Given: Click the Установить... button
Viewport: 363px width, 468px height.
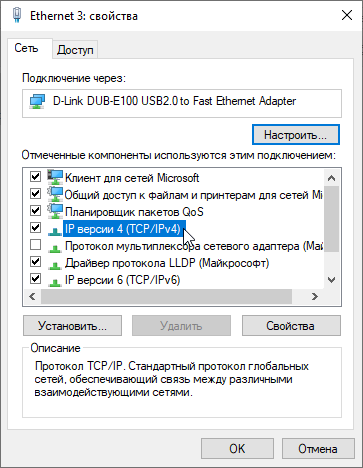Looking at the screenshot, I should click(72, 325).
